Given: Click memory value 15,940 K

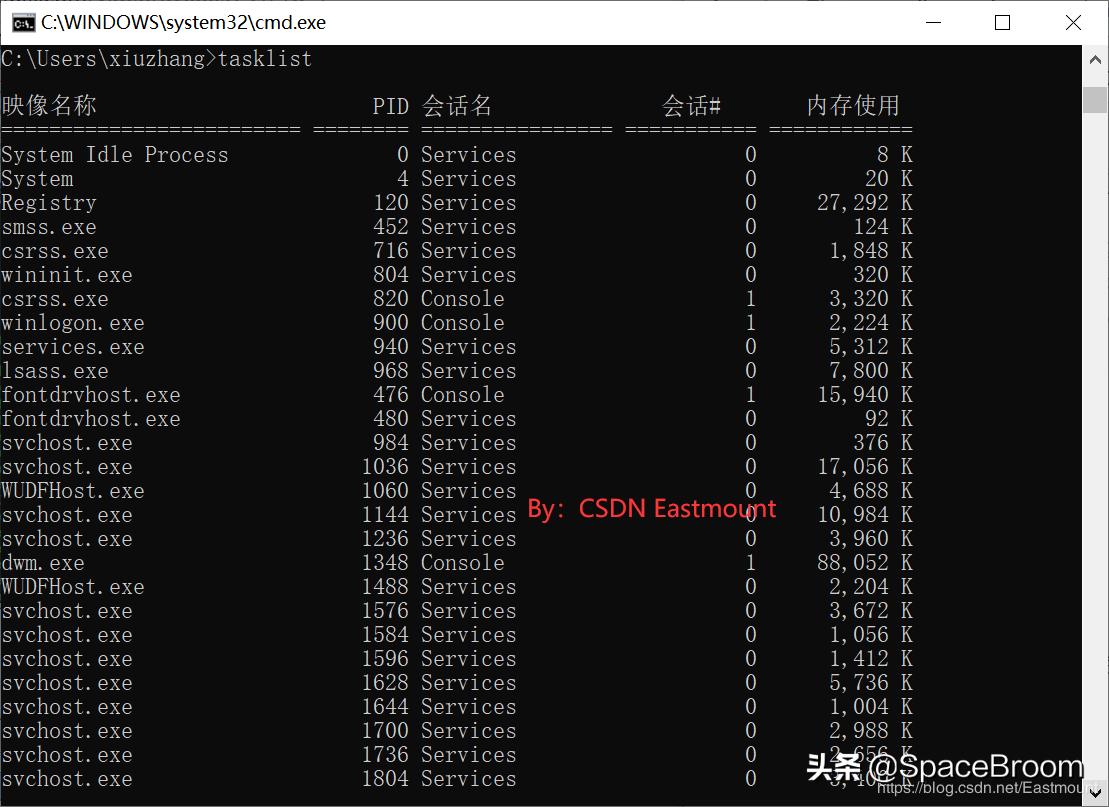Looking at the screenshot, I should tap(865, 395).
